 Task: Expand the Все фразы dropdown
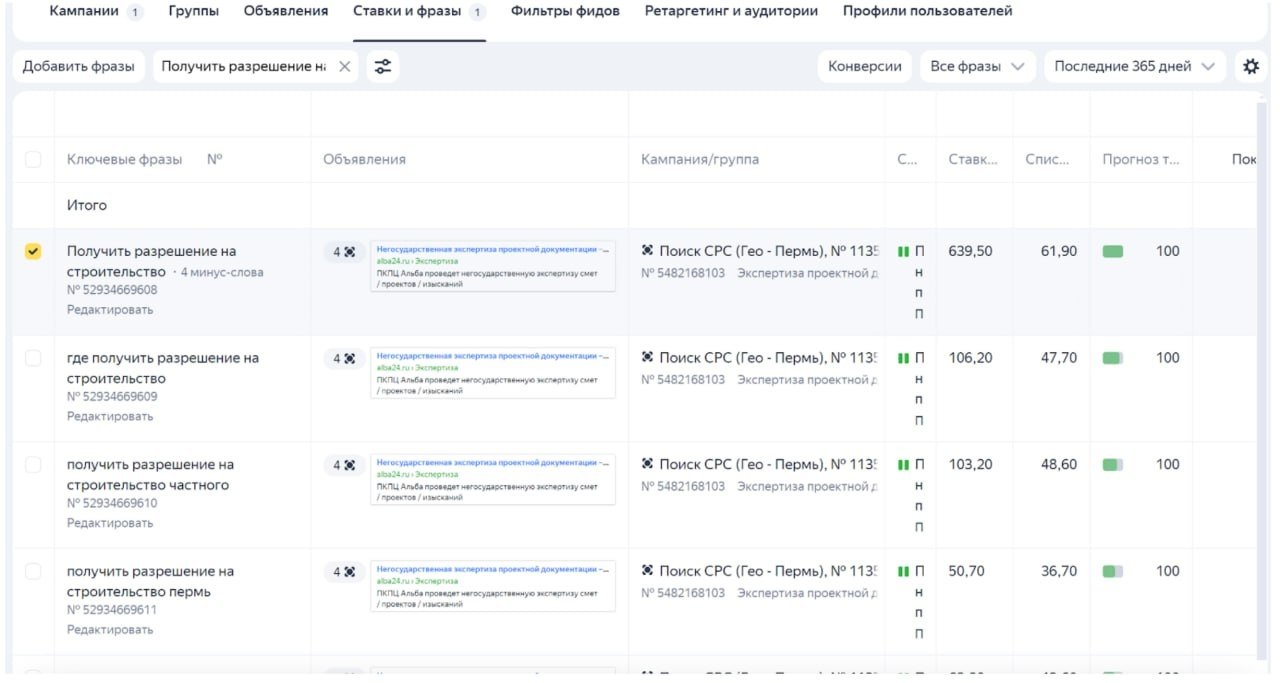point(977,66)
